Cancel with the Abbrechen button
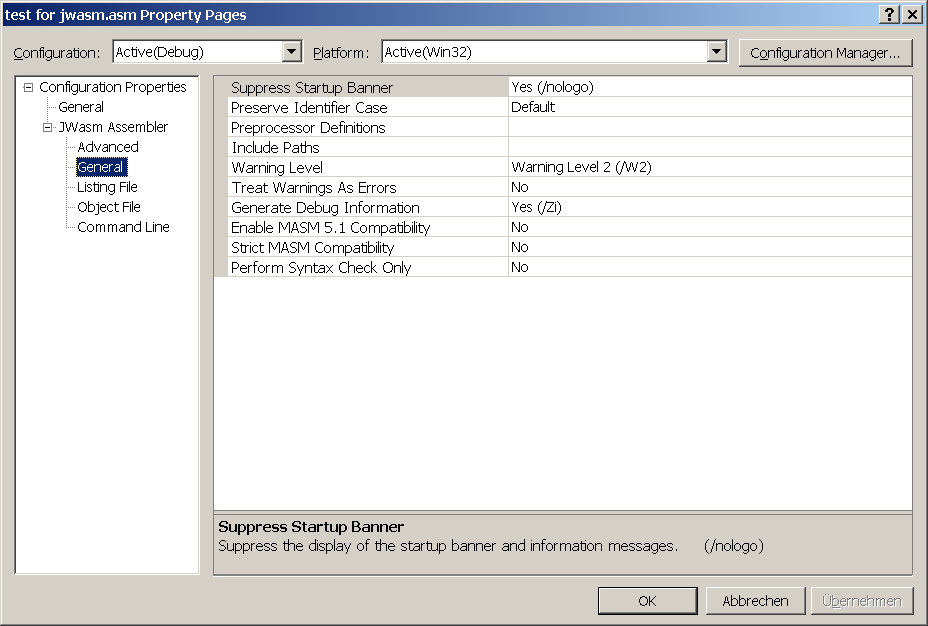The height and width of the screenshot is (626, 928). click(755, 601)
